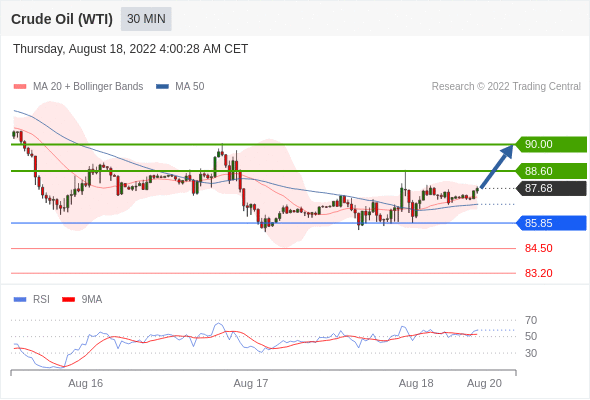
Task: Click the Aug 17 date axis label
Action: pyautogui.click(x=251, y=383)
